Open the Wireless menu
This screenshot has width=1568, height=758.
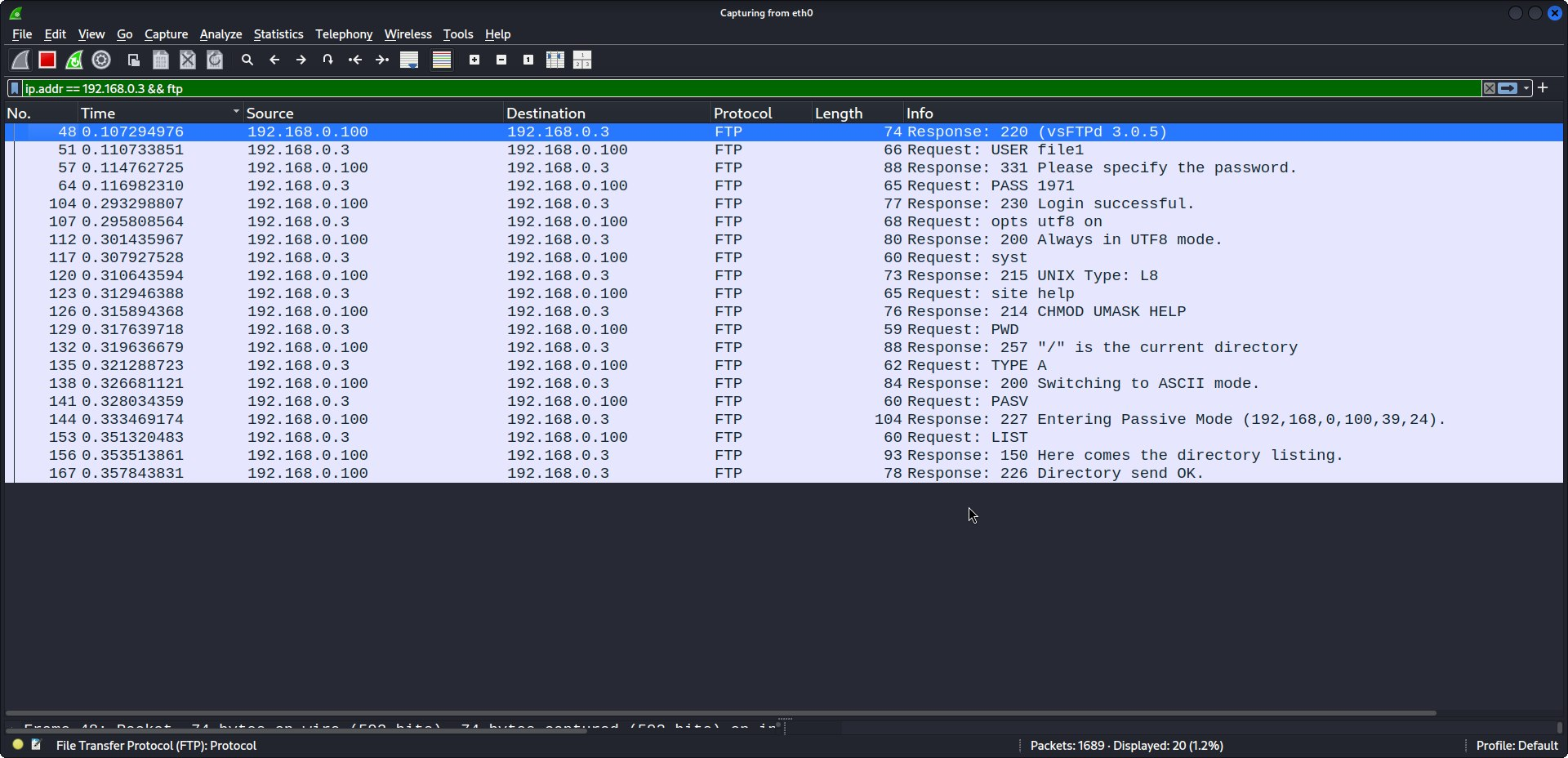pos(408,34)
